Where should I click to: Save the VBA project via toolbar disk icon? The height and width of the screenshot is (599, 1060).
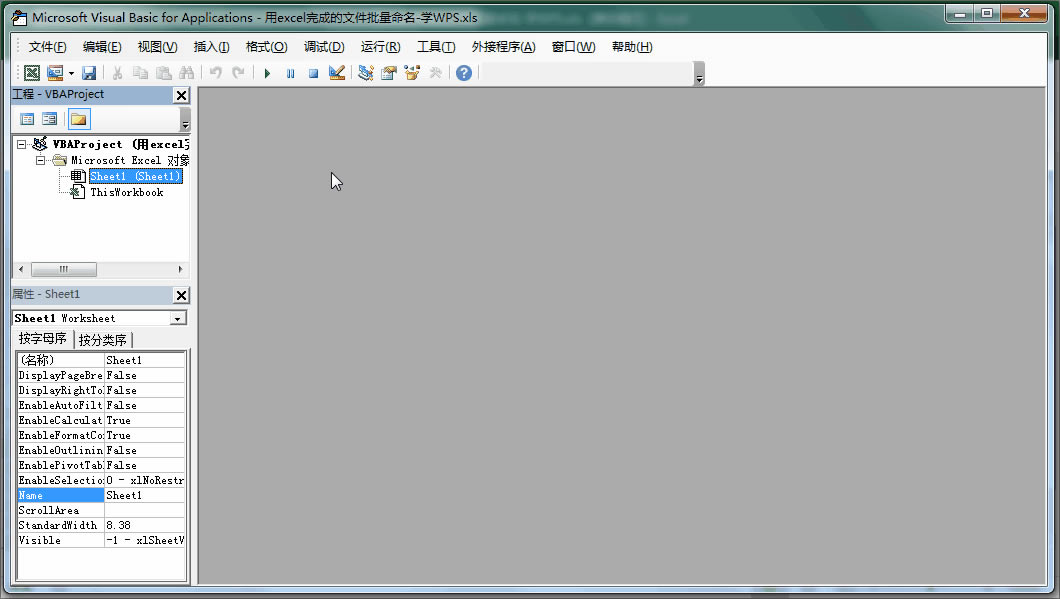pyautogui.click(x=88, y=72)
